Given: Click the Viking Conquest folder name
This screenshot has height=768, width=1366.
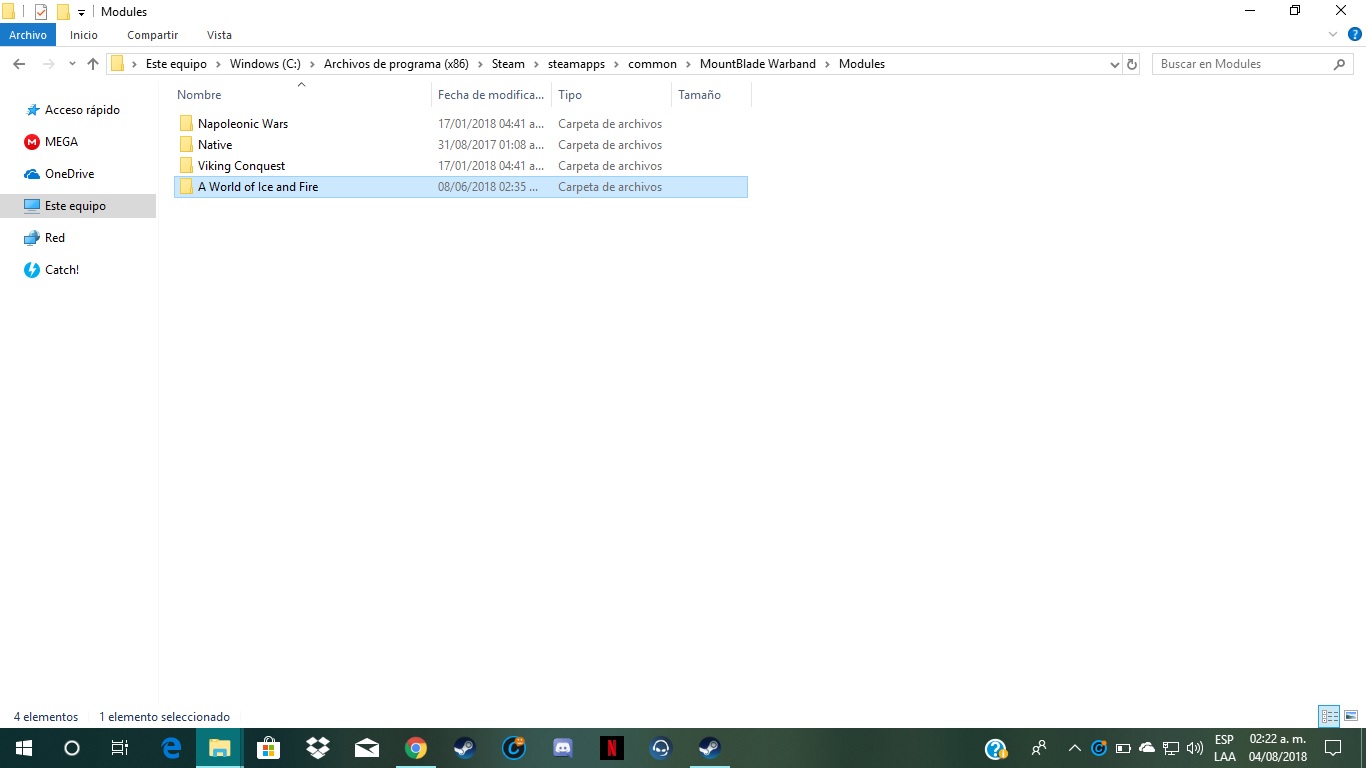Looking at the screenshot, I should pyautogui.click(x=241, y=166).
